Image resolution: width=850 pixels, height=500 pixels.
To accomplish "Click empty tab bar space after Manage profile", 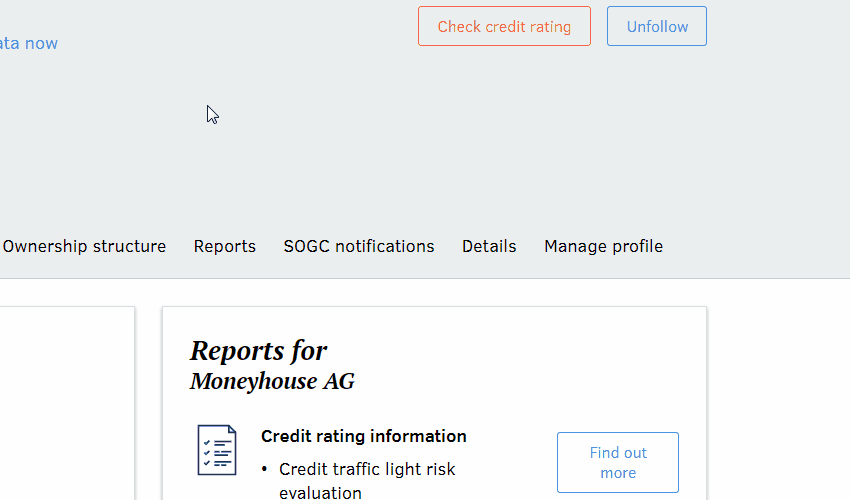I will click(760, 246).
